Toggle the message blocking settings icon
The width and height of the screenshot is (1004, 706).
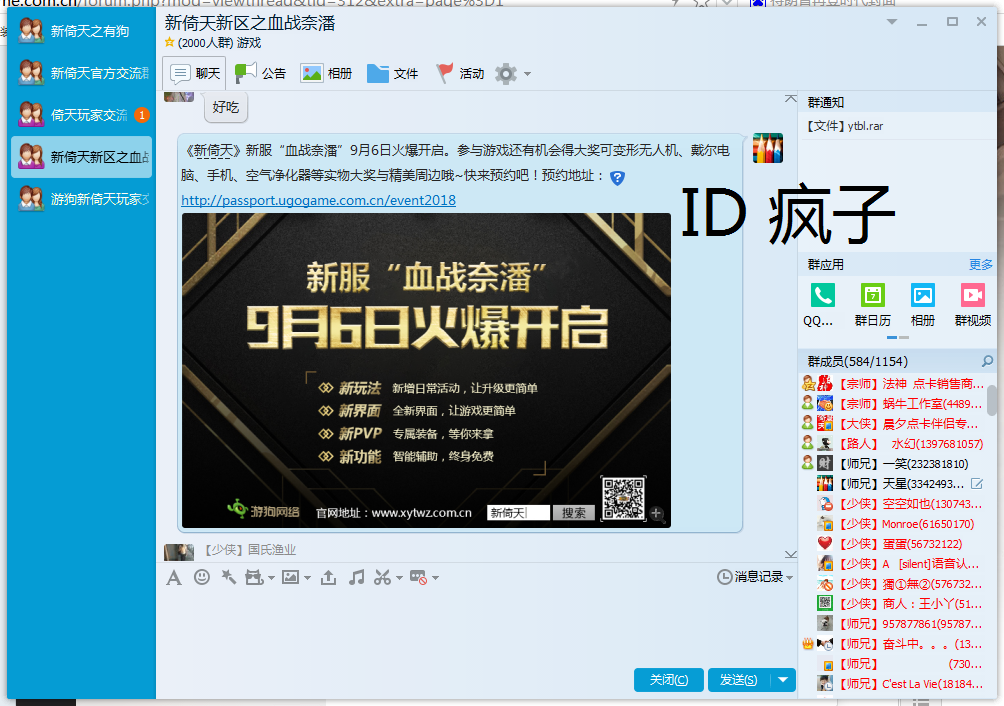point(417,578)
